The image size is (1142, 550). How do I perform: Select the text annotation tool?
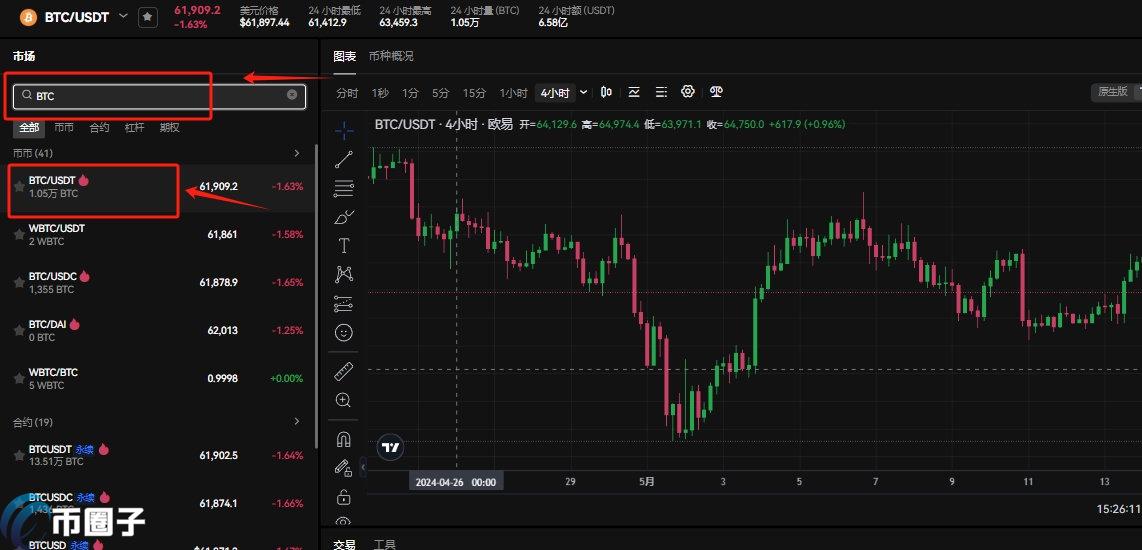344,246
